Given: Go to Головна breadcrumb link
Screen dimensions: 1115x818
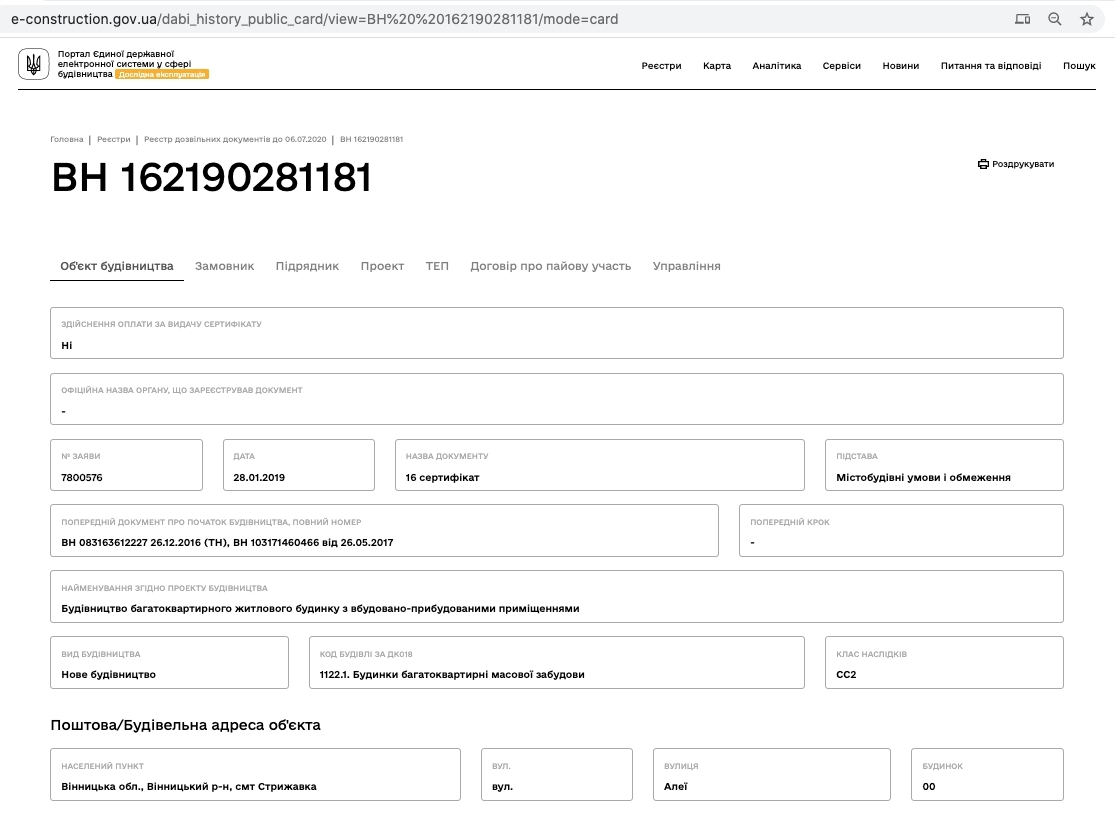Looking at the screenshot, I should pyautogui.click(x=67, y=139).
